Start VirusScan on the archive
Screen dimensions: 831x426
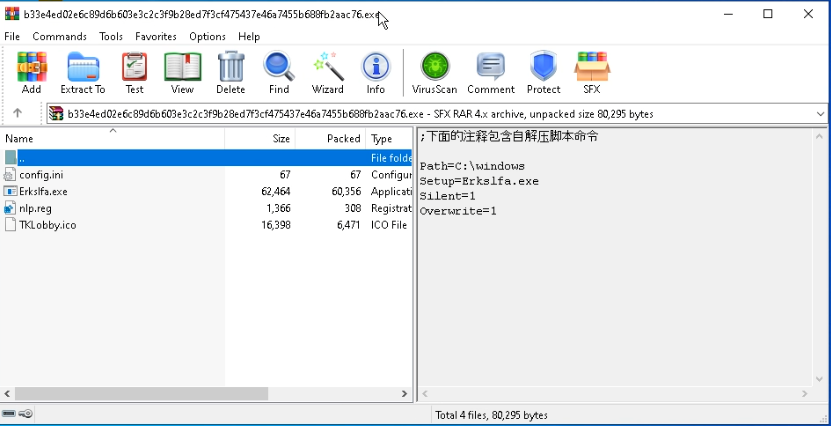pos(434,72)
